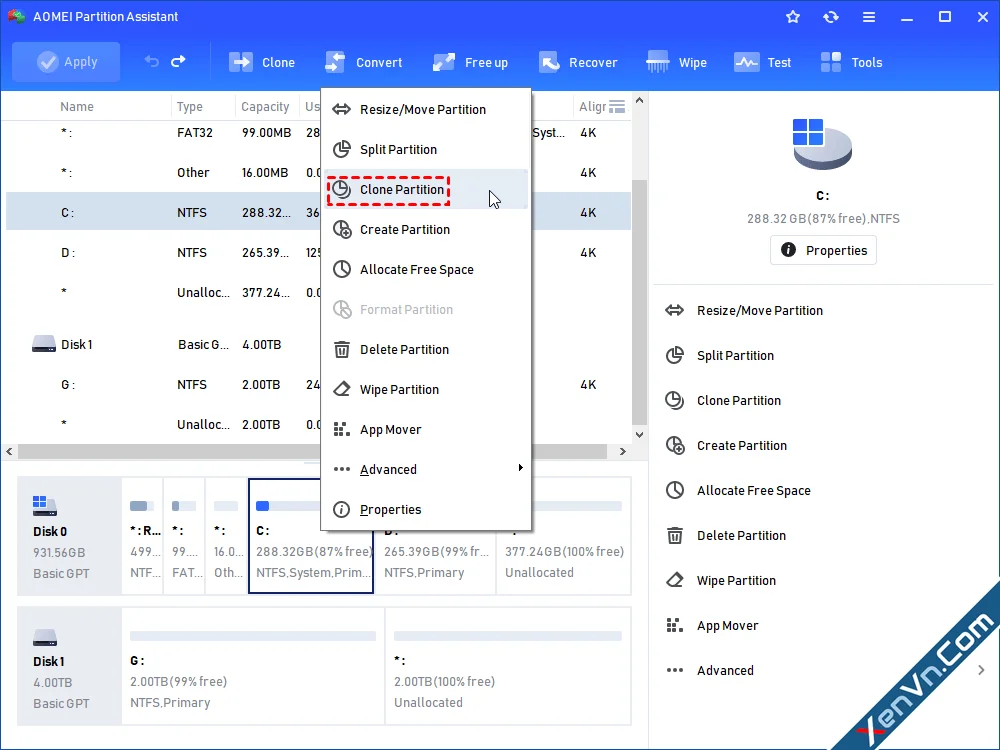Open the Wipe toolbar menu

[676, 62]
